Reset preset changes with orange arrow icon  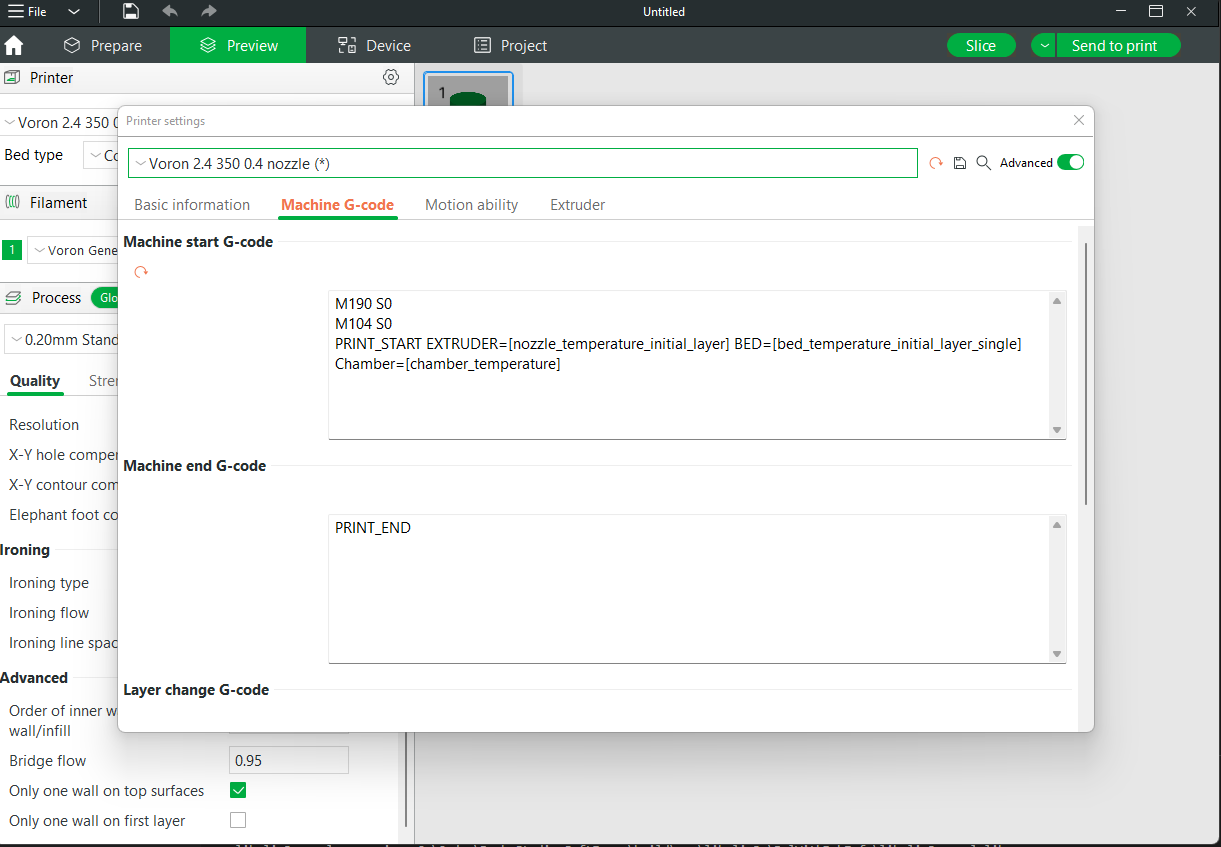point(936,163)
